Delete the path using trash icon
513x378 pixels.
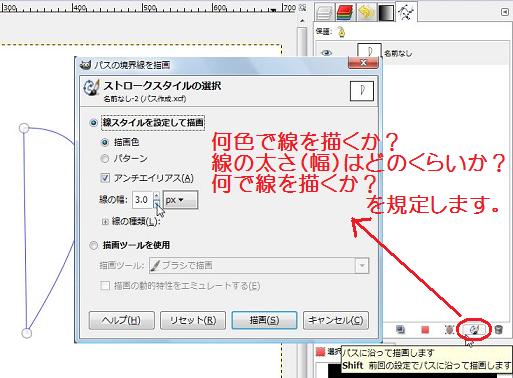pyautogui.click(x=498, y=330)
